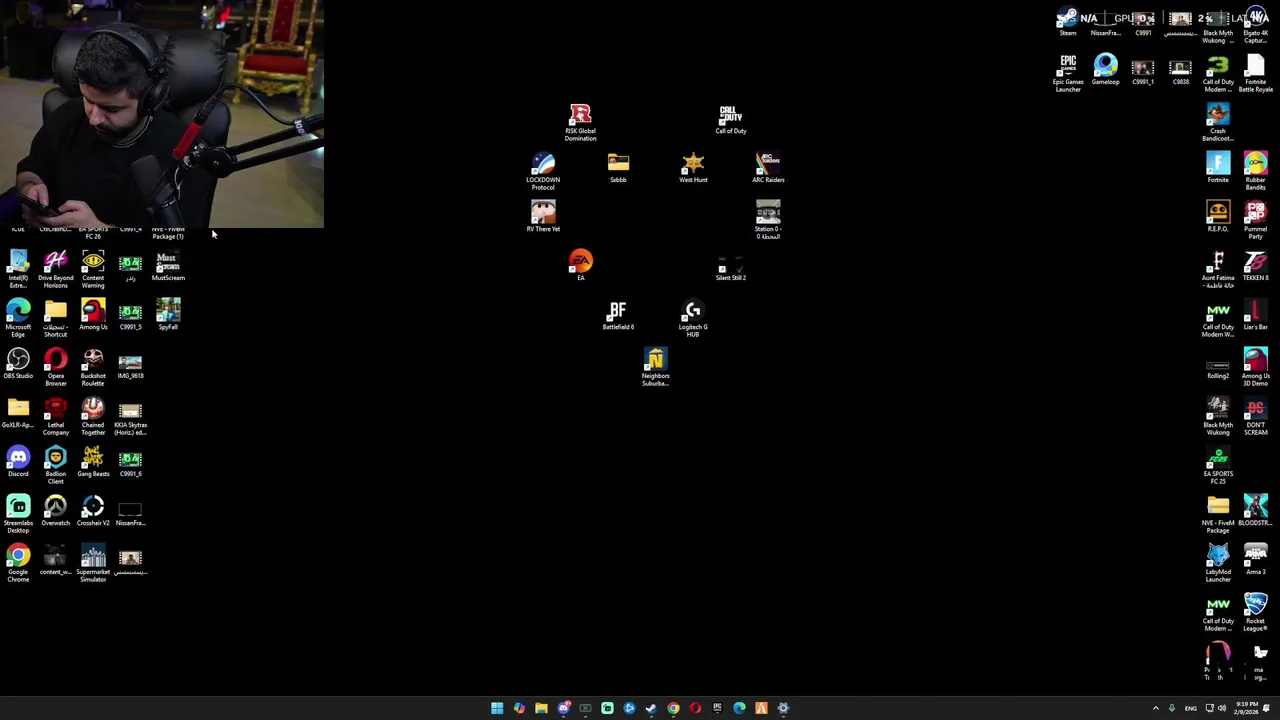
Task: Launch Opera Browser from desktop
Action: [x=55, y=367]
